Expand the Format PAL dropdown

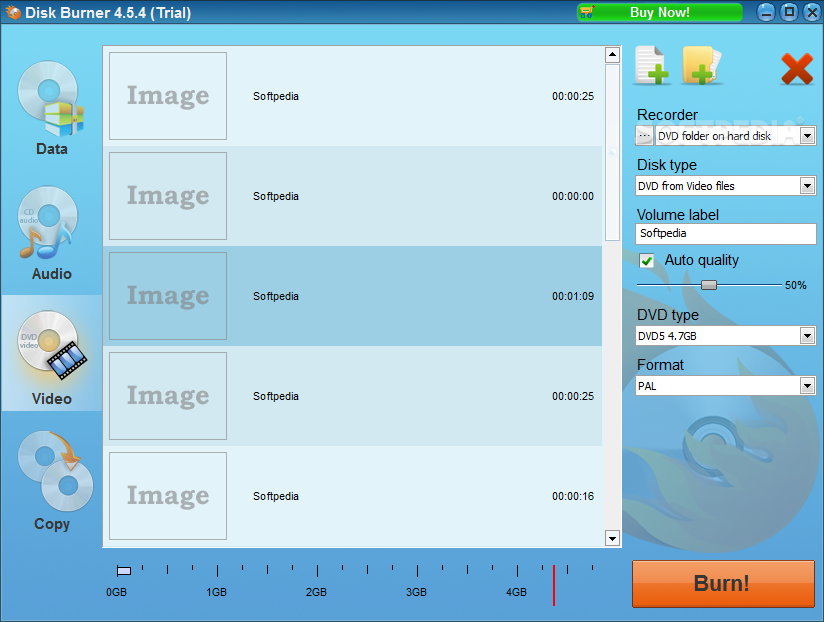(x=808, y=386)
